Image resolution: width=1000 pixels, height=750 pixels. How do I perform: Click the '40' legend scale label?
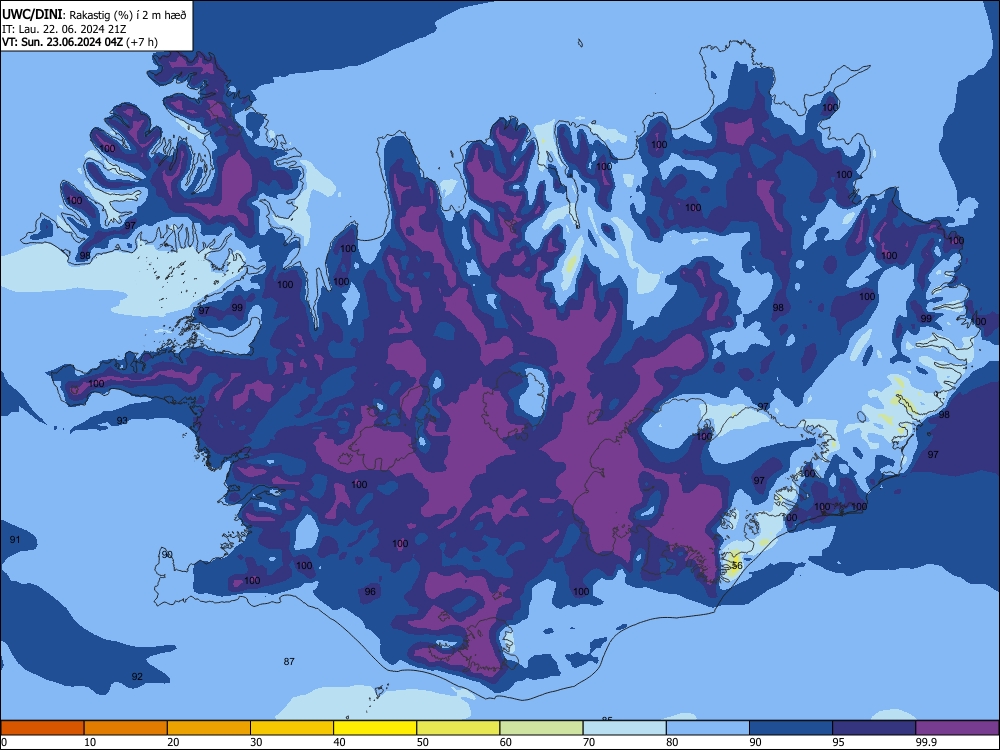coord(339,742)
